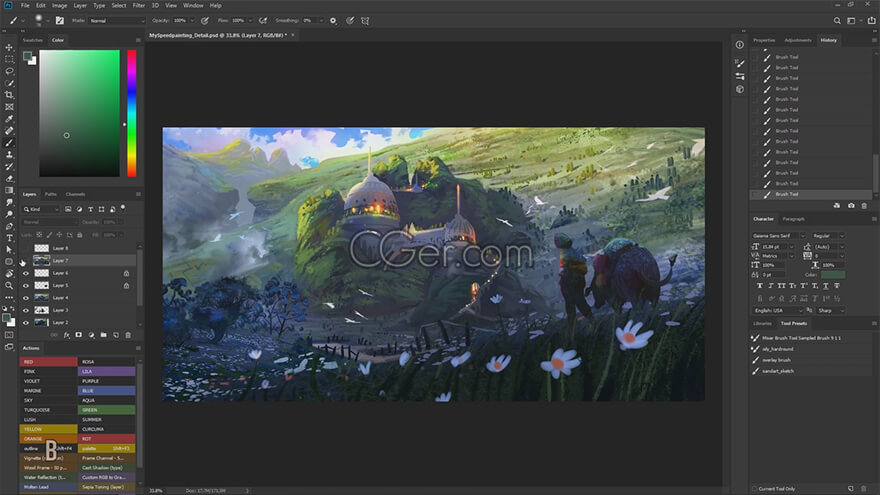
Task: Toggle pressure for opacity button
Action: [205, 21]
